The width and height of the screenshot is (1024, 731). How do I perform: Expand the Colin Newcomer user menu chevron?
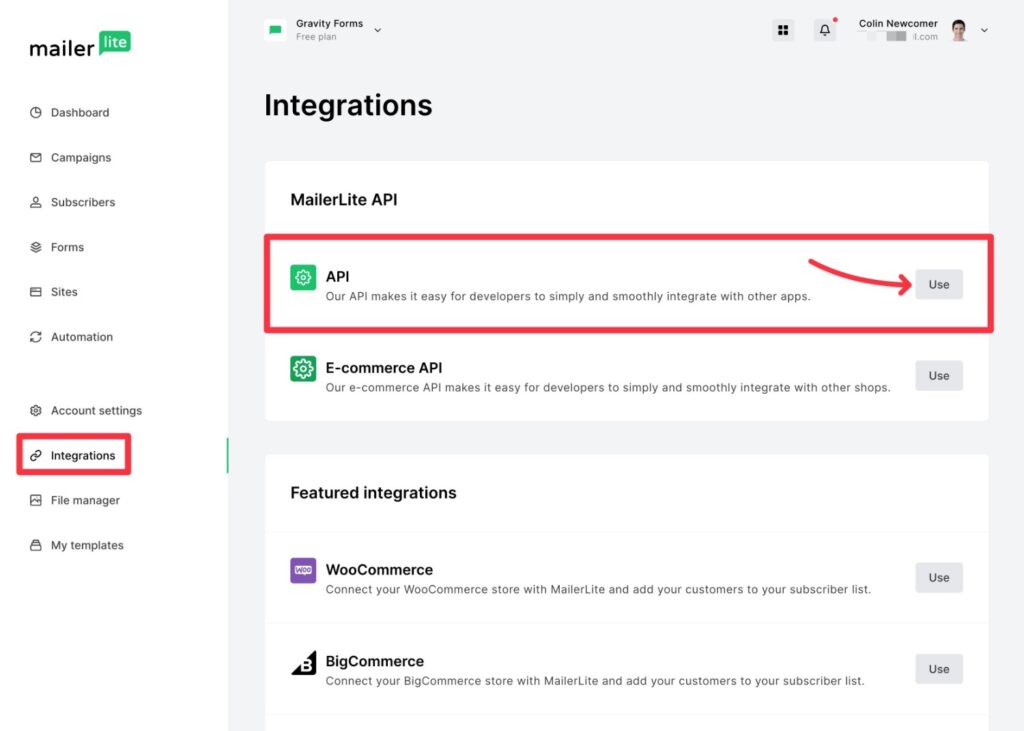coord(984,30)
